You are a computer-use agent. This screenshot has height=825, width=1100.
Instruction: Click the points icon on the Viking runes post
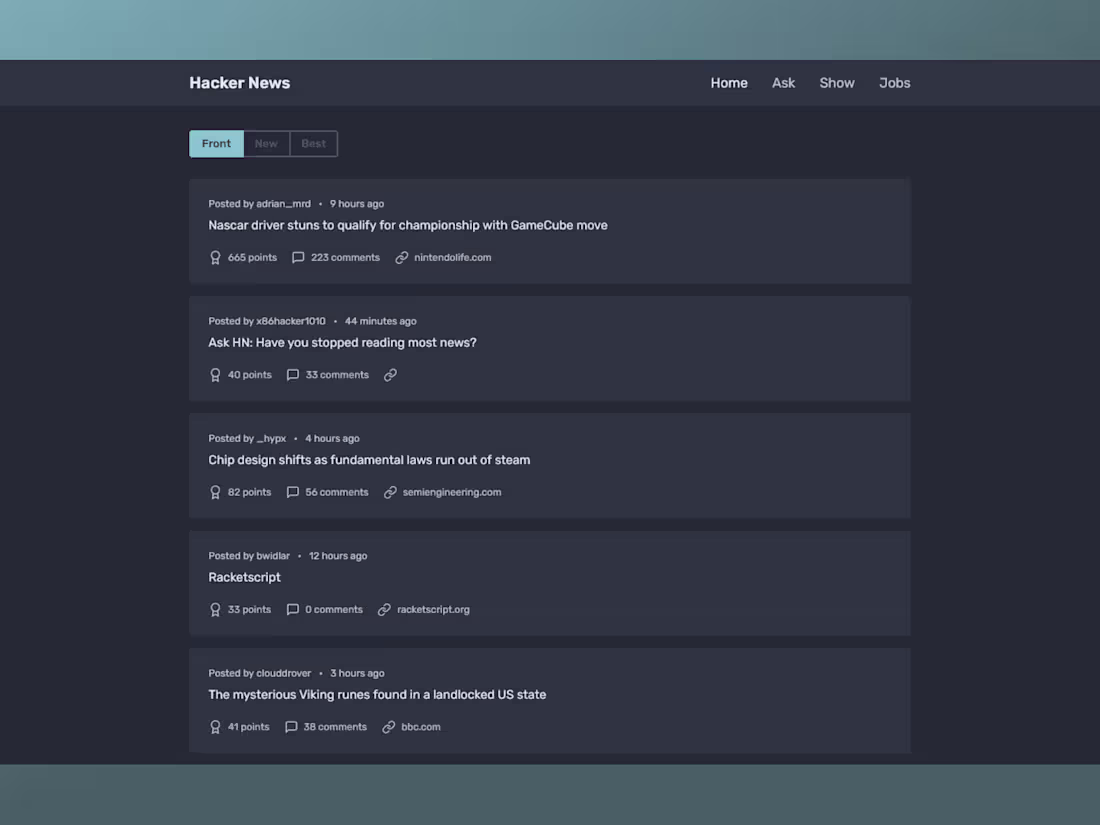pyautogui.click(x=215, y=727)
